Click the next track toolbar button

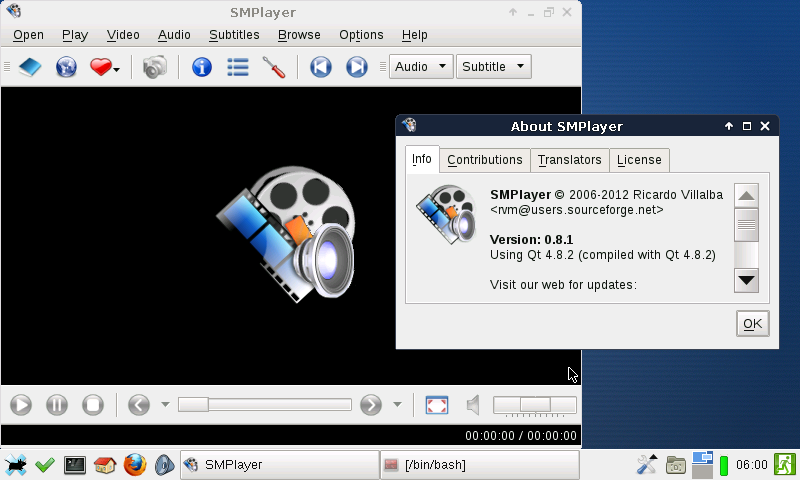pyautogui.click(x=356, y=67)
